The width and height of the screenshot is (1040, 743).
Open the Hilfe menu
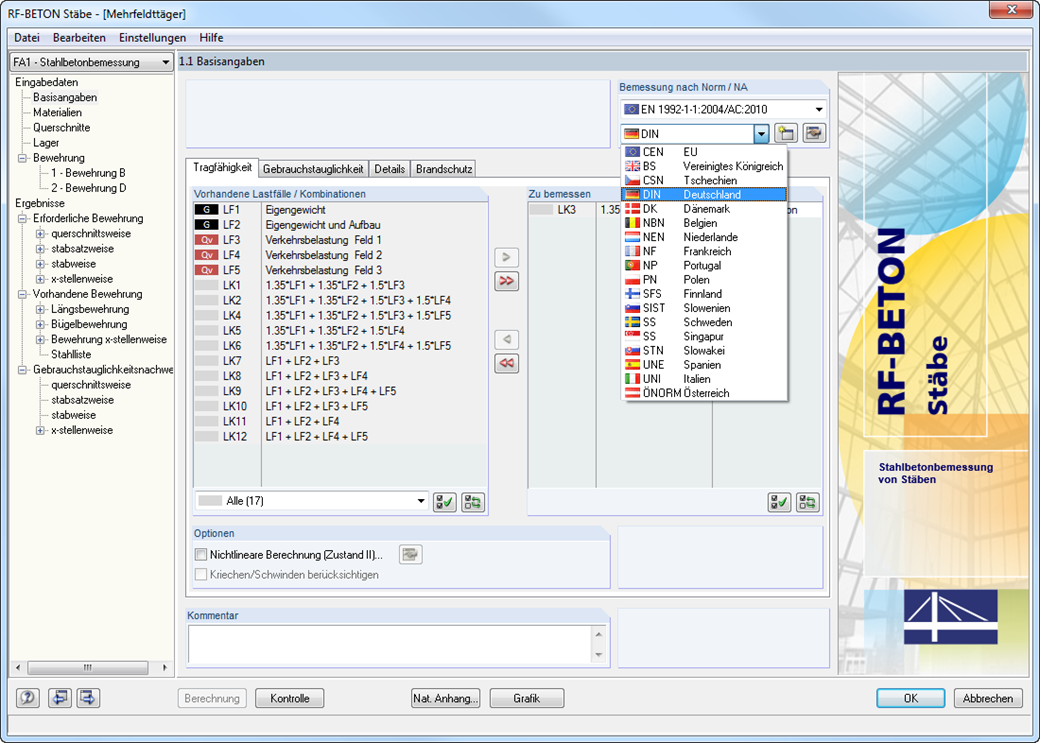(x=211, y=38)
